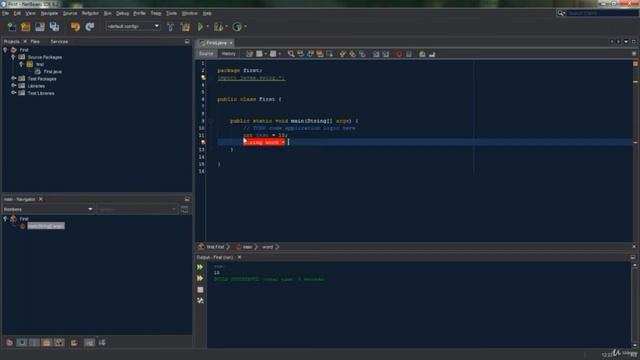Click the Next Bookmark icon in the editor toolbar

click(x=352, y=54)
